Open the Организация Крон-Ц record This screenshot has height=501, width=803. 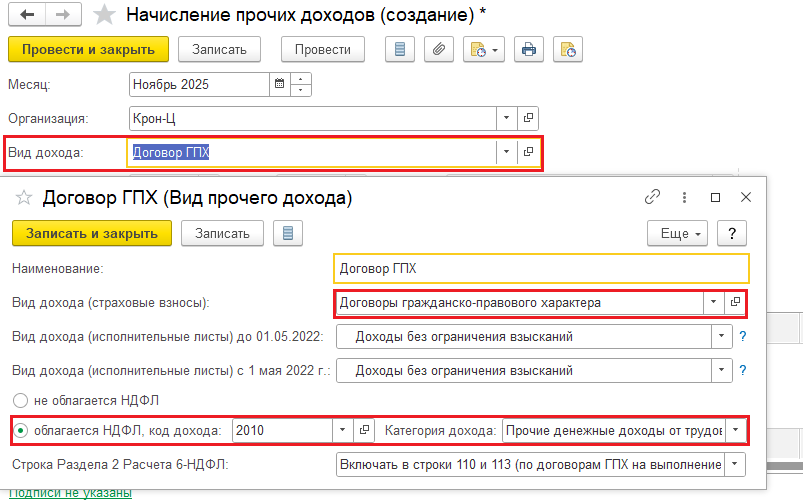528,118
